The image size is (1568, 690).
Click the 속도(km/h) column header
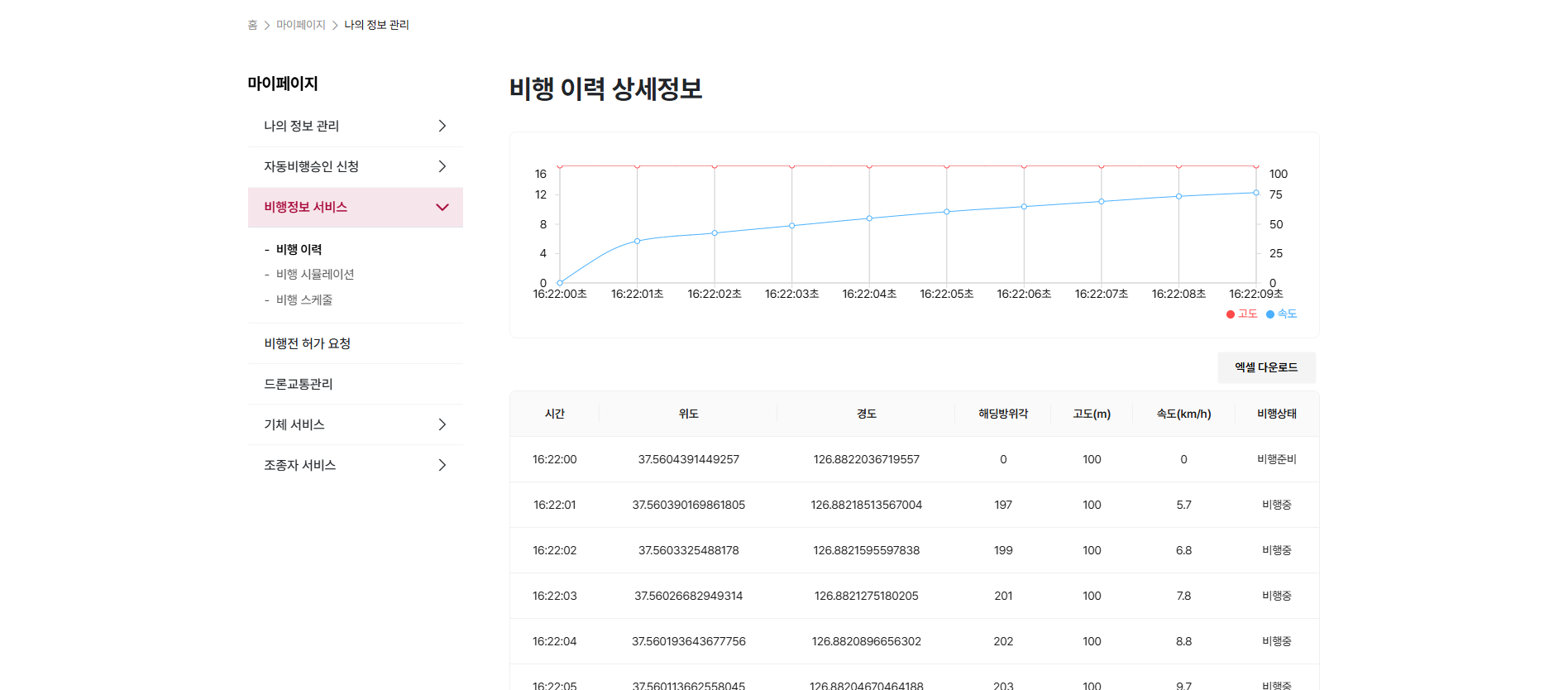pos(1183,414)
